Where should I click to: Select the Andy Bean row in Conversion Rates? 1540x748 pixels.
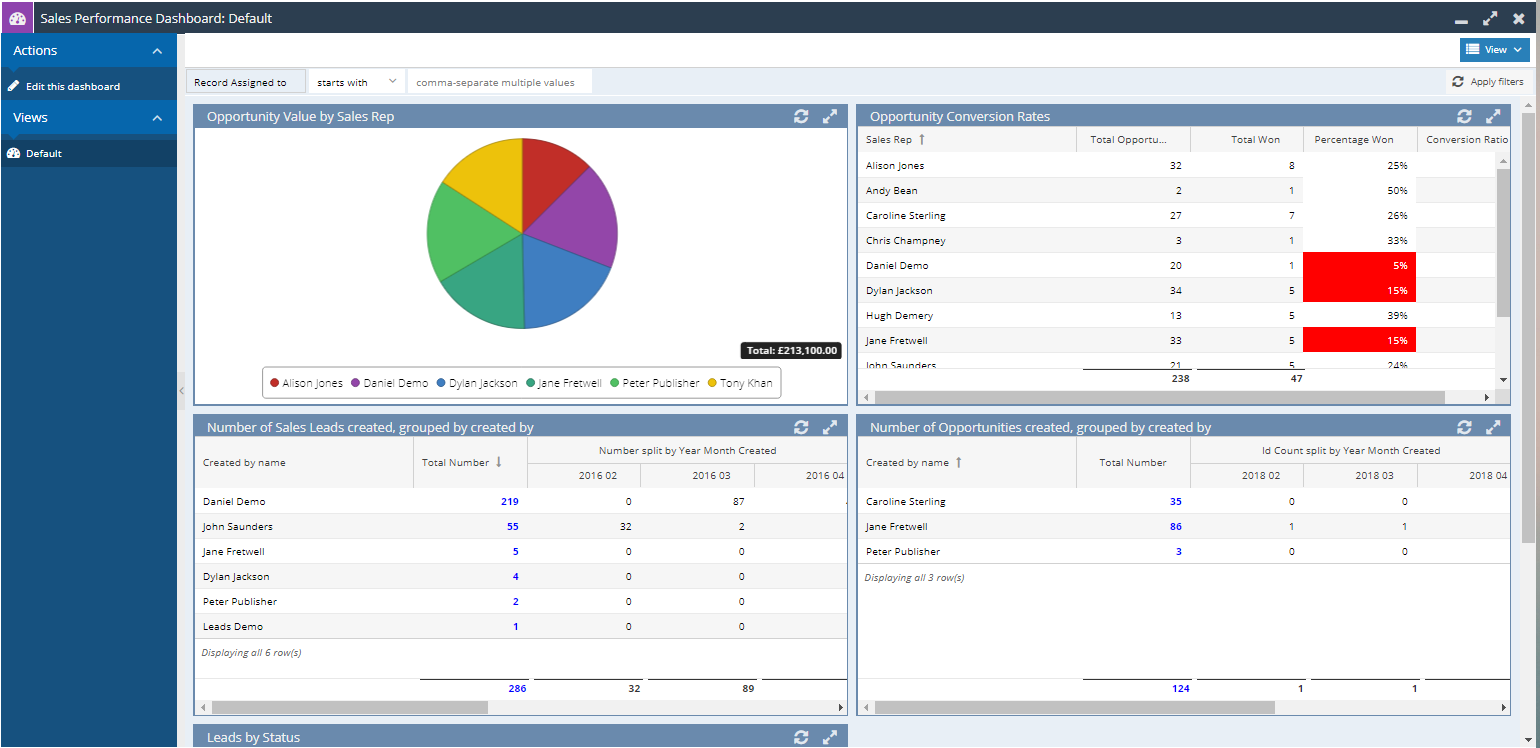click(1177, 190)
